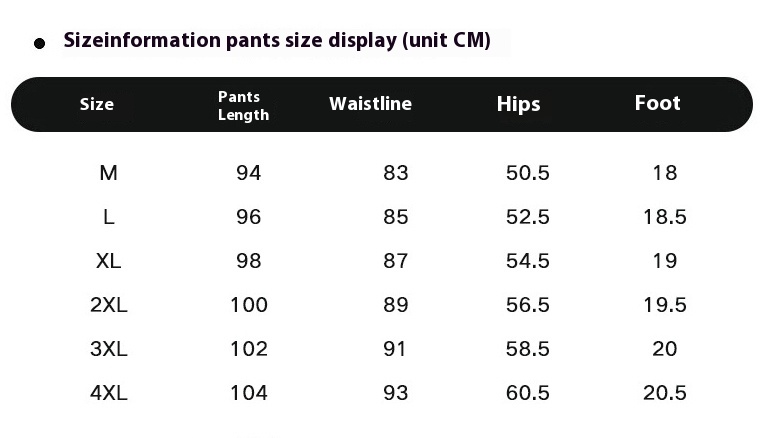Select the XL size row label
761x438 pixels.
[108, 261]
